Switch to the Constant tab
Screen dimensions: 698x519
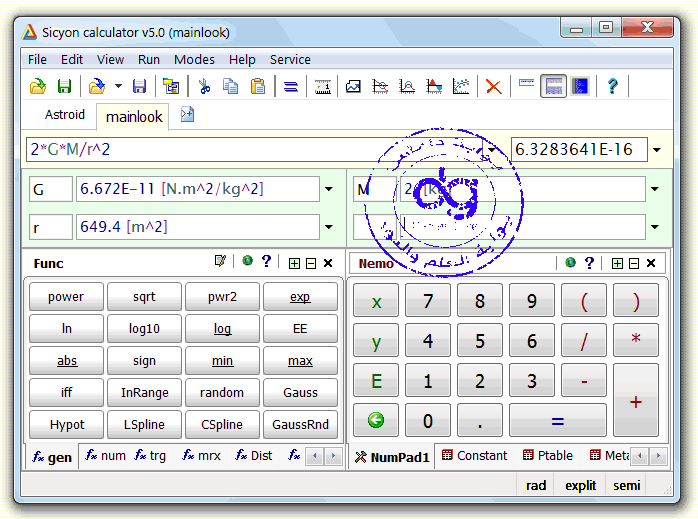474,456
